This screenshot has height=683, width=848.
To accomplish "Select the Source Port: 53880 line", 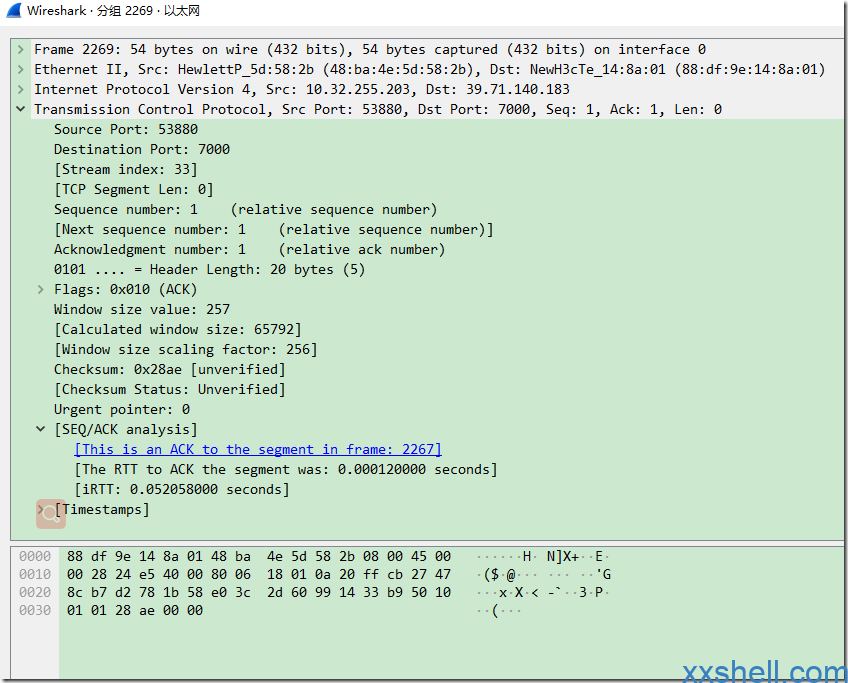I will 126,130.
